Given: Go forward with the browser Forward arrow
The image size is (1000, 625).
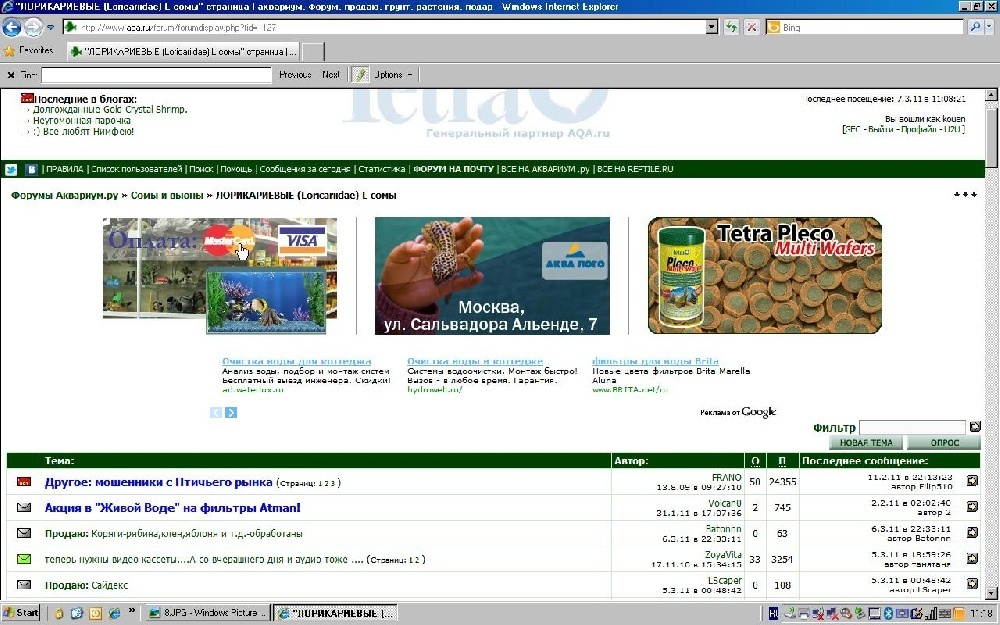Looking at the screenshot, I should pos(33,27).
